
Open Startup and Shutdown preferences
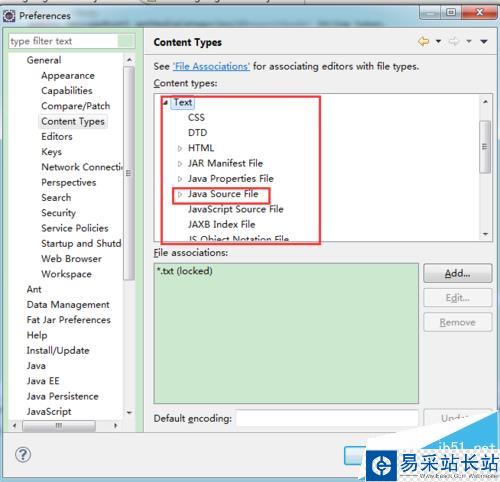(x=81, y=244)
